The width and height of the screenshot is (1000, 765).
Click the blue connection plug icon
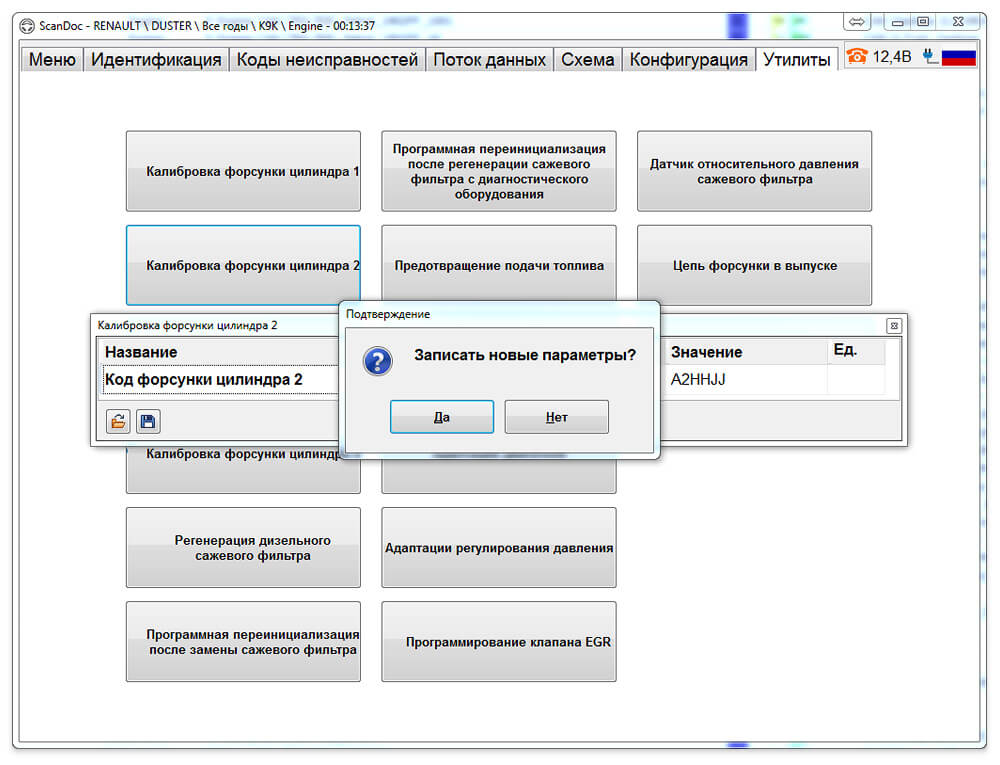tap(930, 57)
